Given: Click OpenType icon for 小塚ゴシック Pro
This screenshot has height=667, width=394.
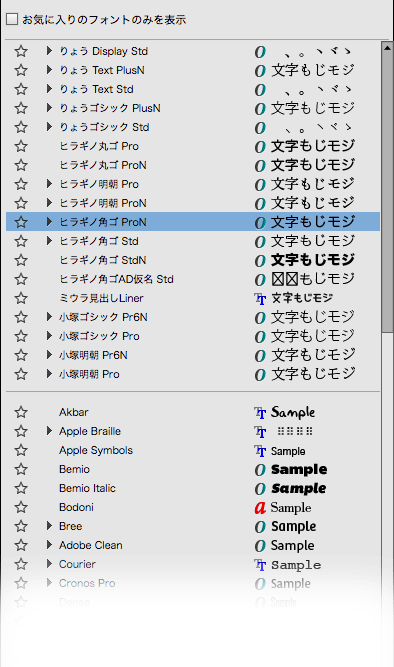Looking at the screenshot, I should pyautogui.click(x=260, y=337).
